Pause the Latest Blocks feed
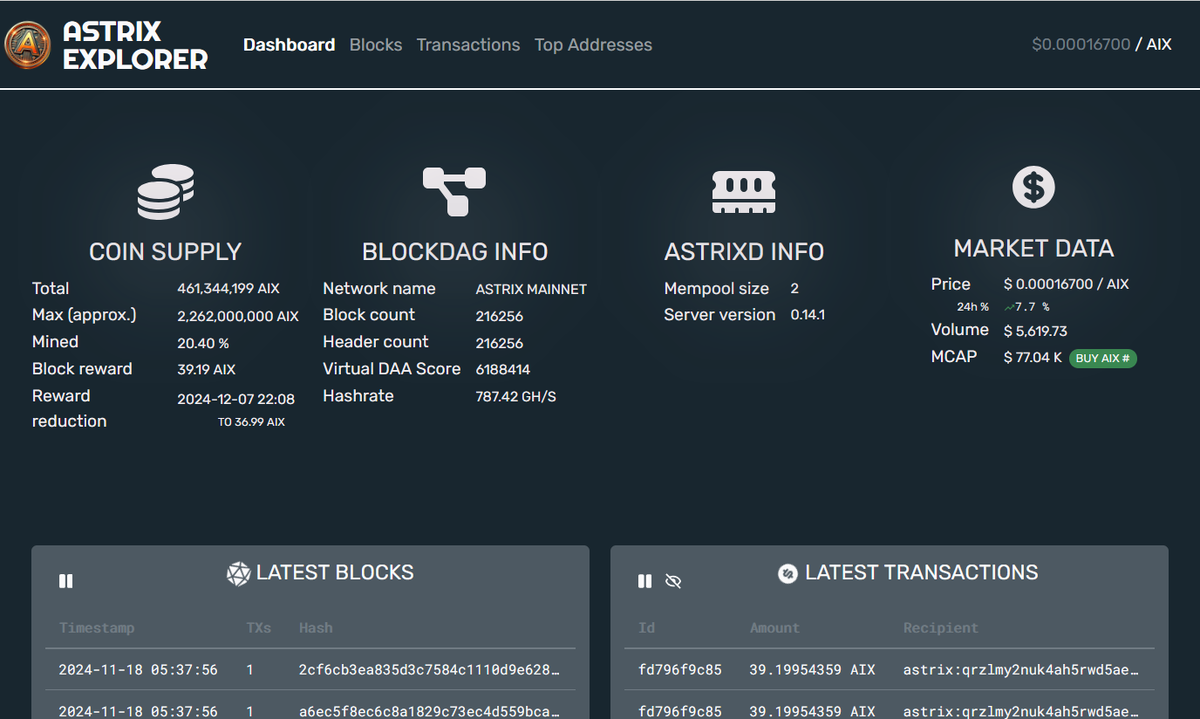1200x719 pixels. [66, 581]
